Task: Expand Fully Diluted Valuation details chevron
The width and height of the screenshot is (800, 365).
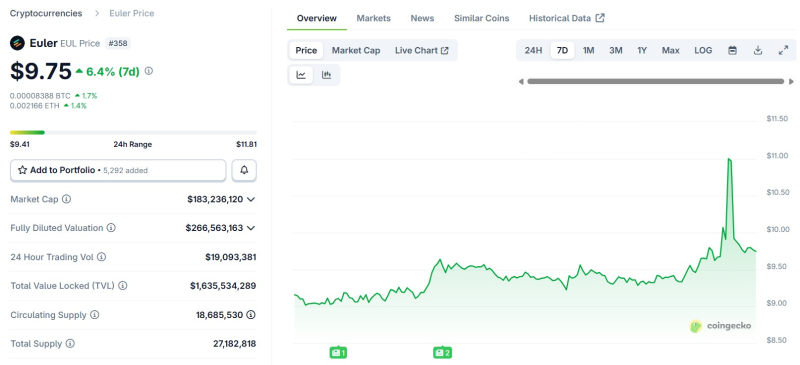Action: [x=251, y=228]
